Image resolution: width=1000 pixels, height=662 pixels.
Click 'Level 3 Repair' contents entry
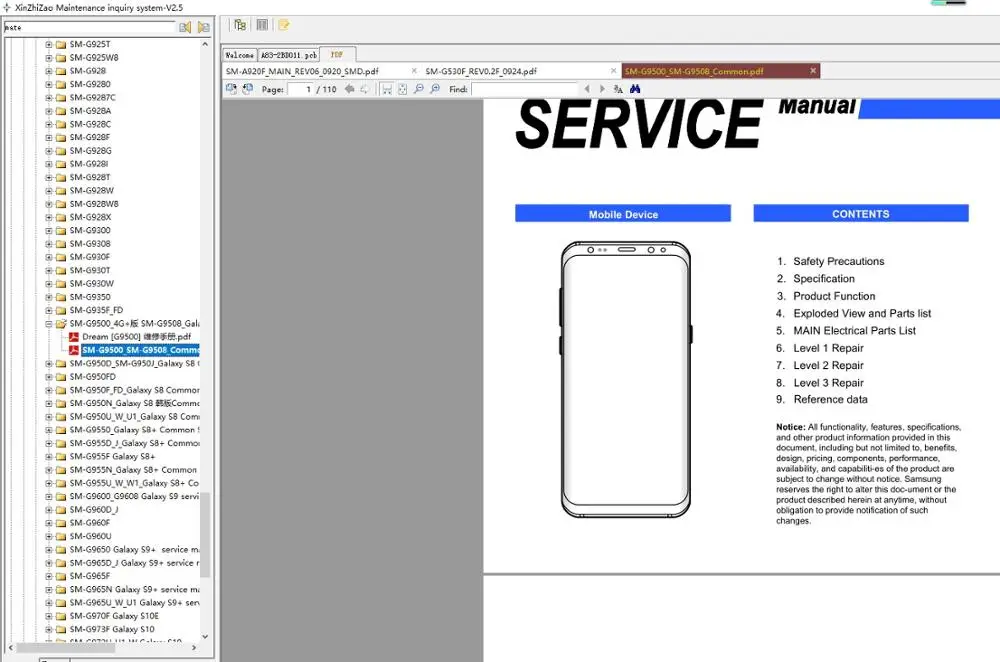point(828,383)
